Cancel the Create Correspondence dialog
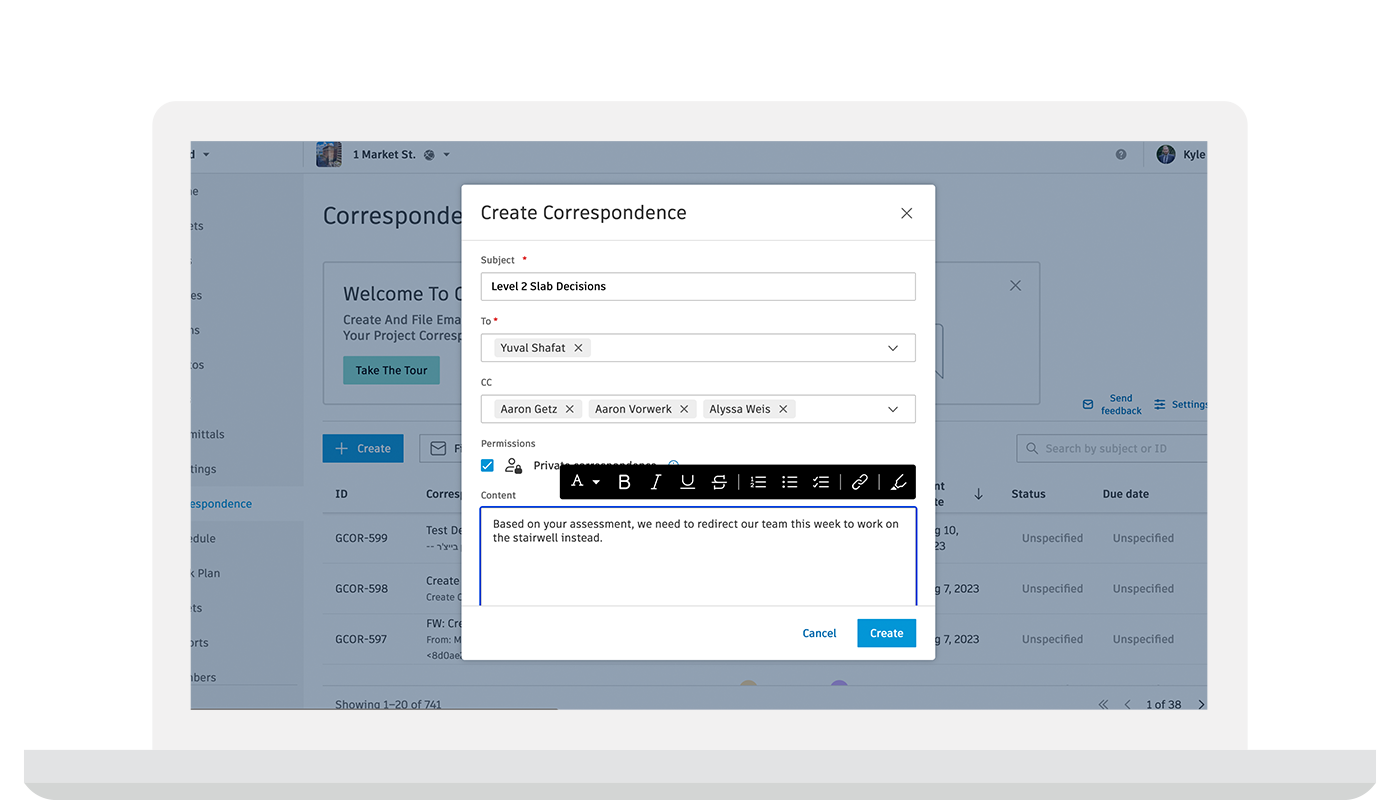This screenshot has width=1400, height=800. point(819,633)
